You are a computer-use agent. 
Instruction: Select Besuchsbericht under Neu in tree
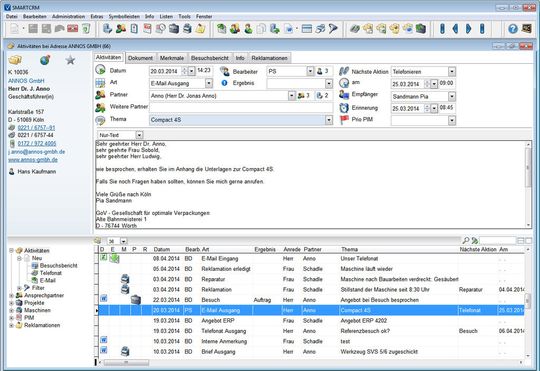59,266
